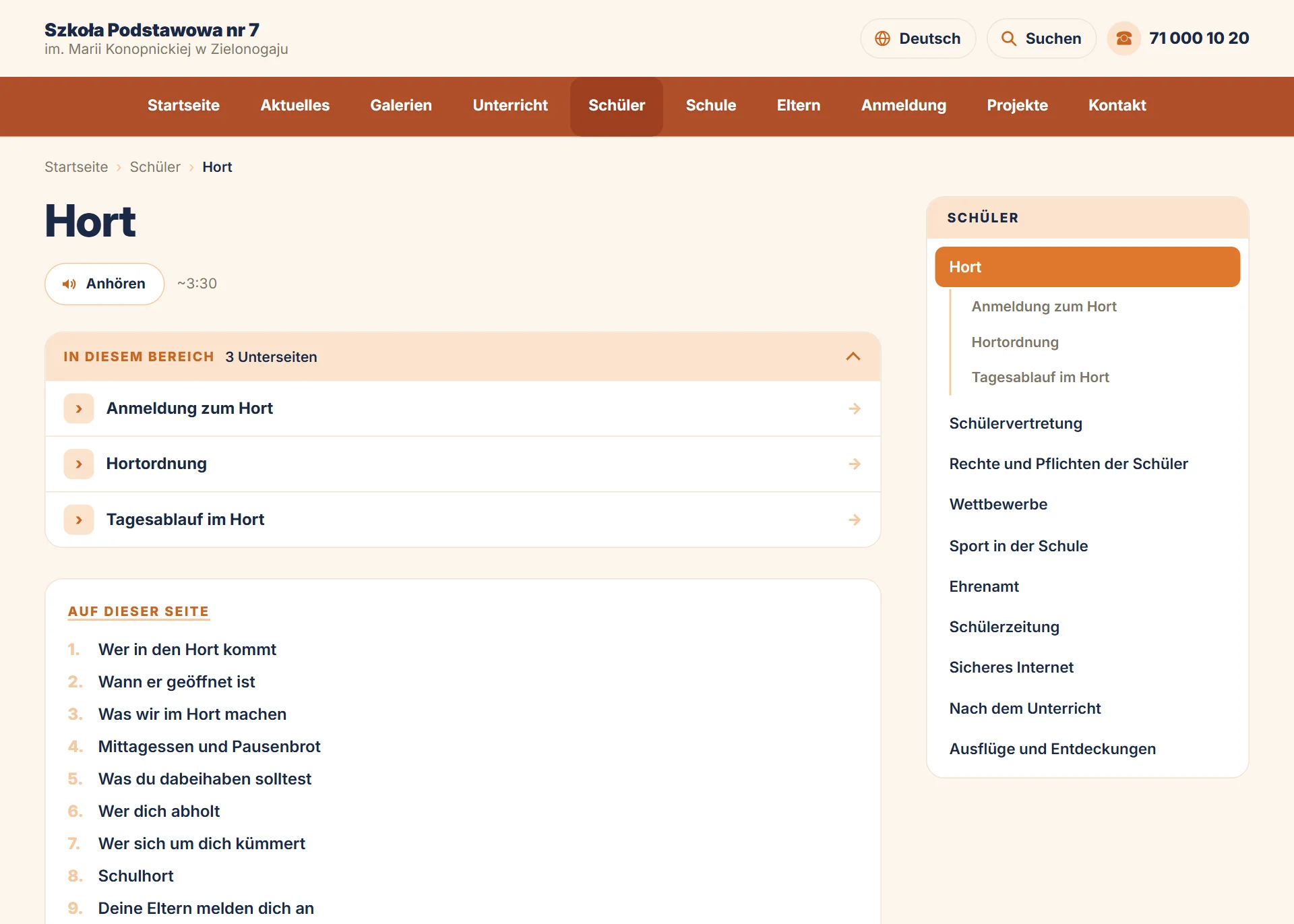The image size is (1294, 924).
Task: Click the magnifier search icon
Action: (x=1008, y=38)
